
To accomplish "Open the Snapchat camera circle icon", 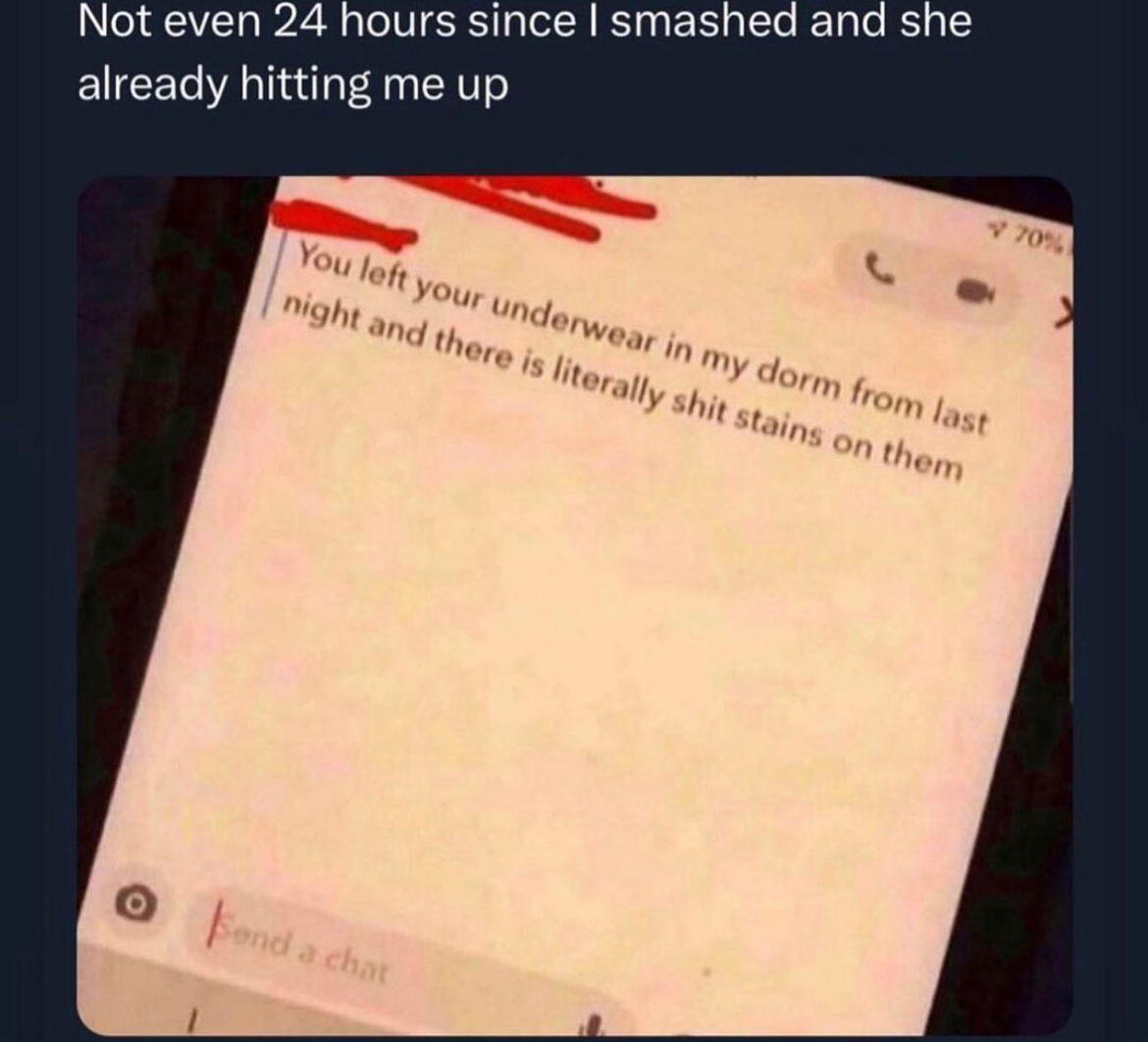I will click(x=136, y=905).
